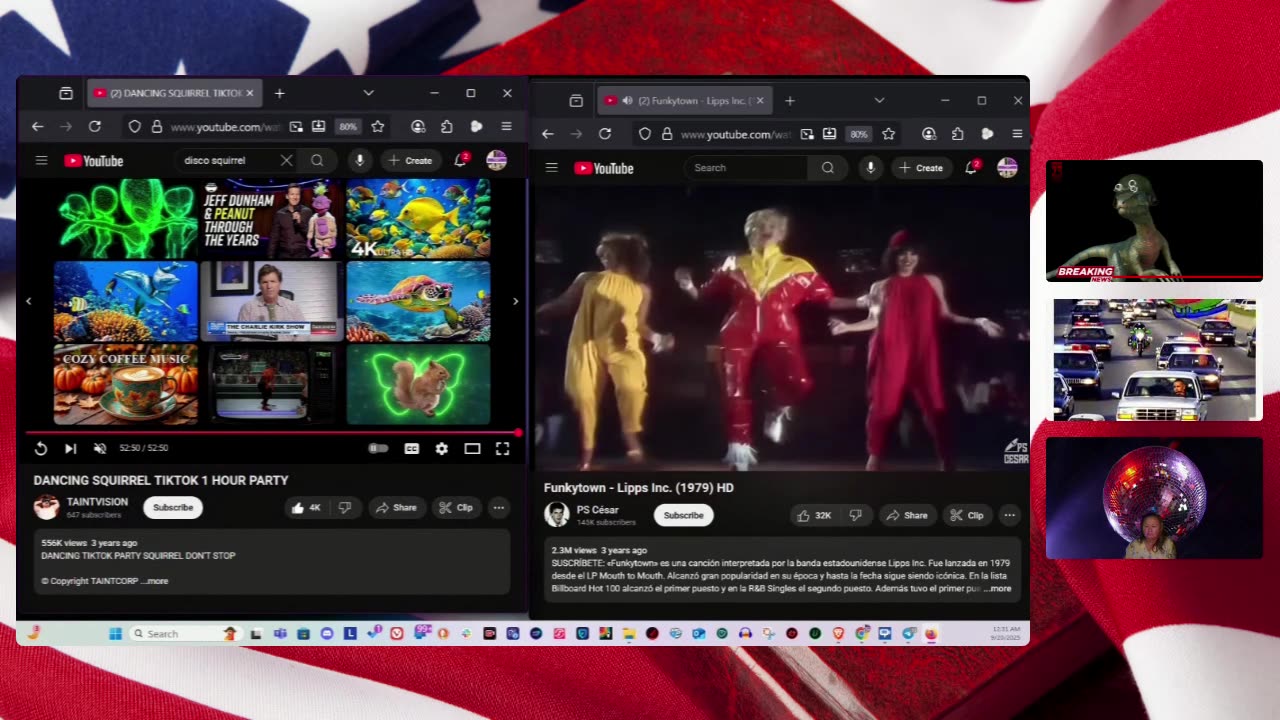Open notifications bell in Dancing Squirrel window
This screenshot has height=720, width=1280.
coord(461,160)
